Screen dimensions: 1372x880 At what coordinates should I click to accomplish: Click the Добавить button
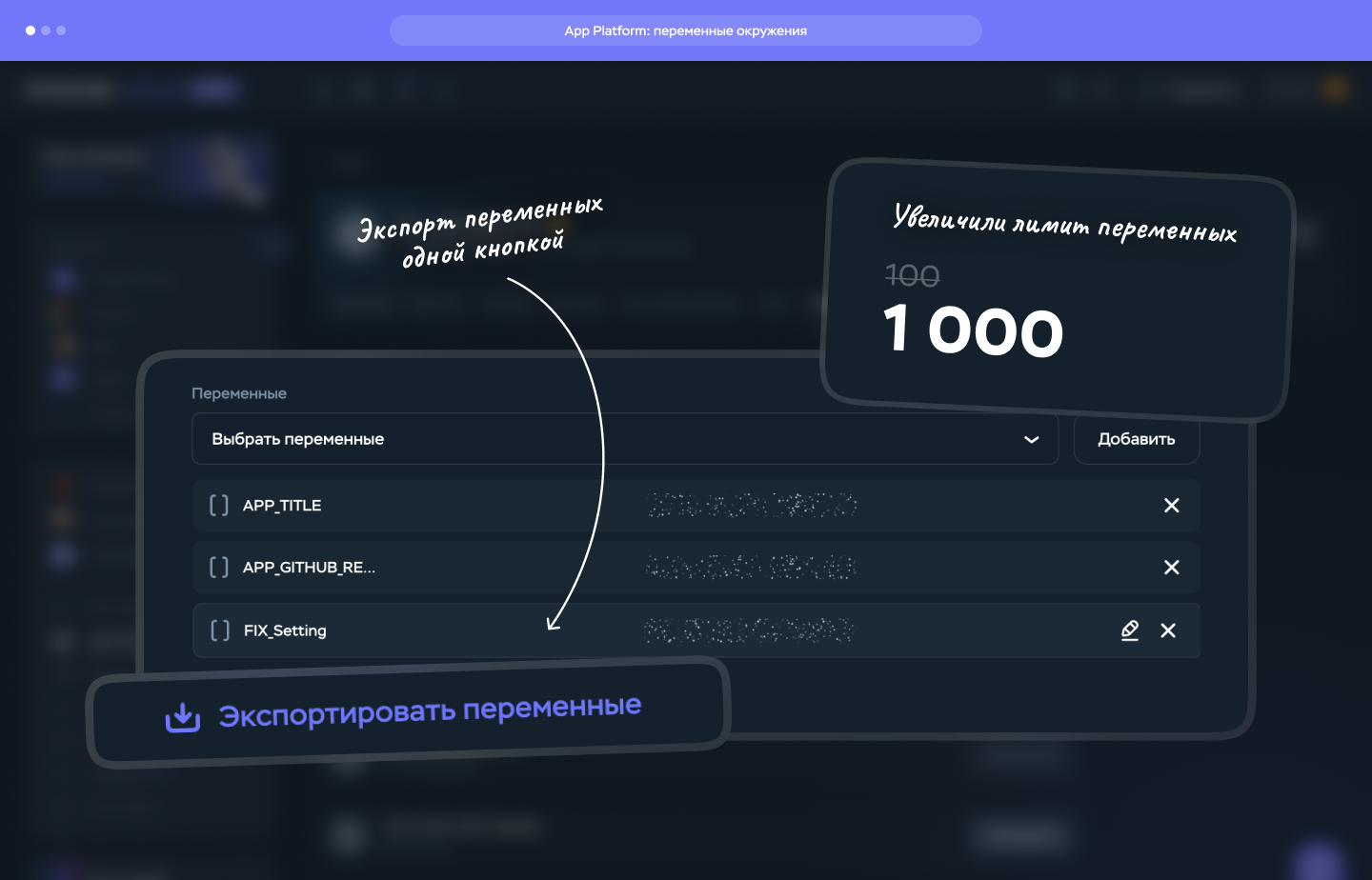click(1136, 439)
